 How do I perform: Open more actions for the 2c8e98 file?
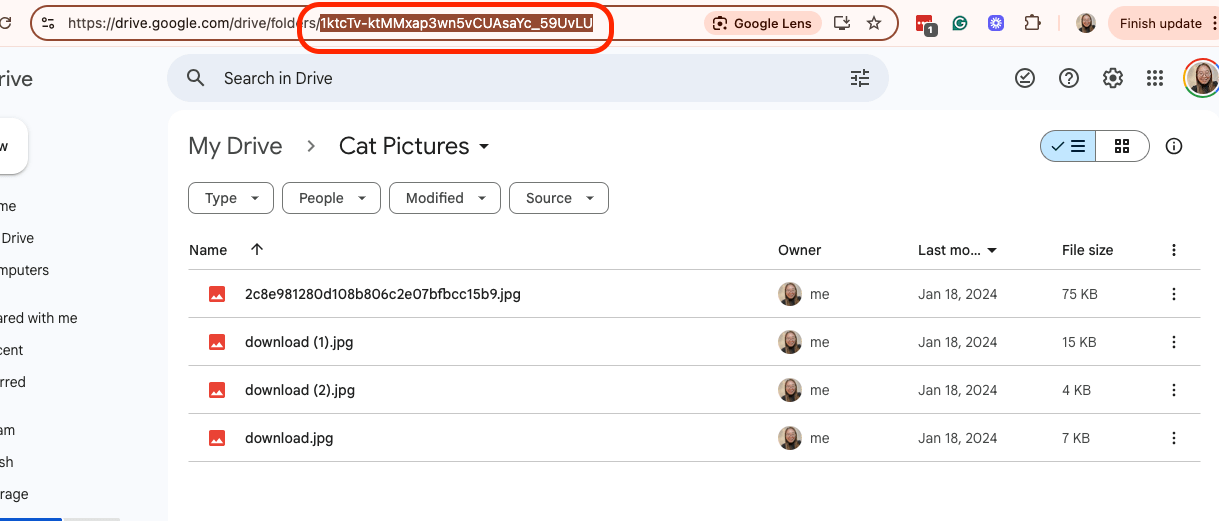(1174, 294)
